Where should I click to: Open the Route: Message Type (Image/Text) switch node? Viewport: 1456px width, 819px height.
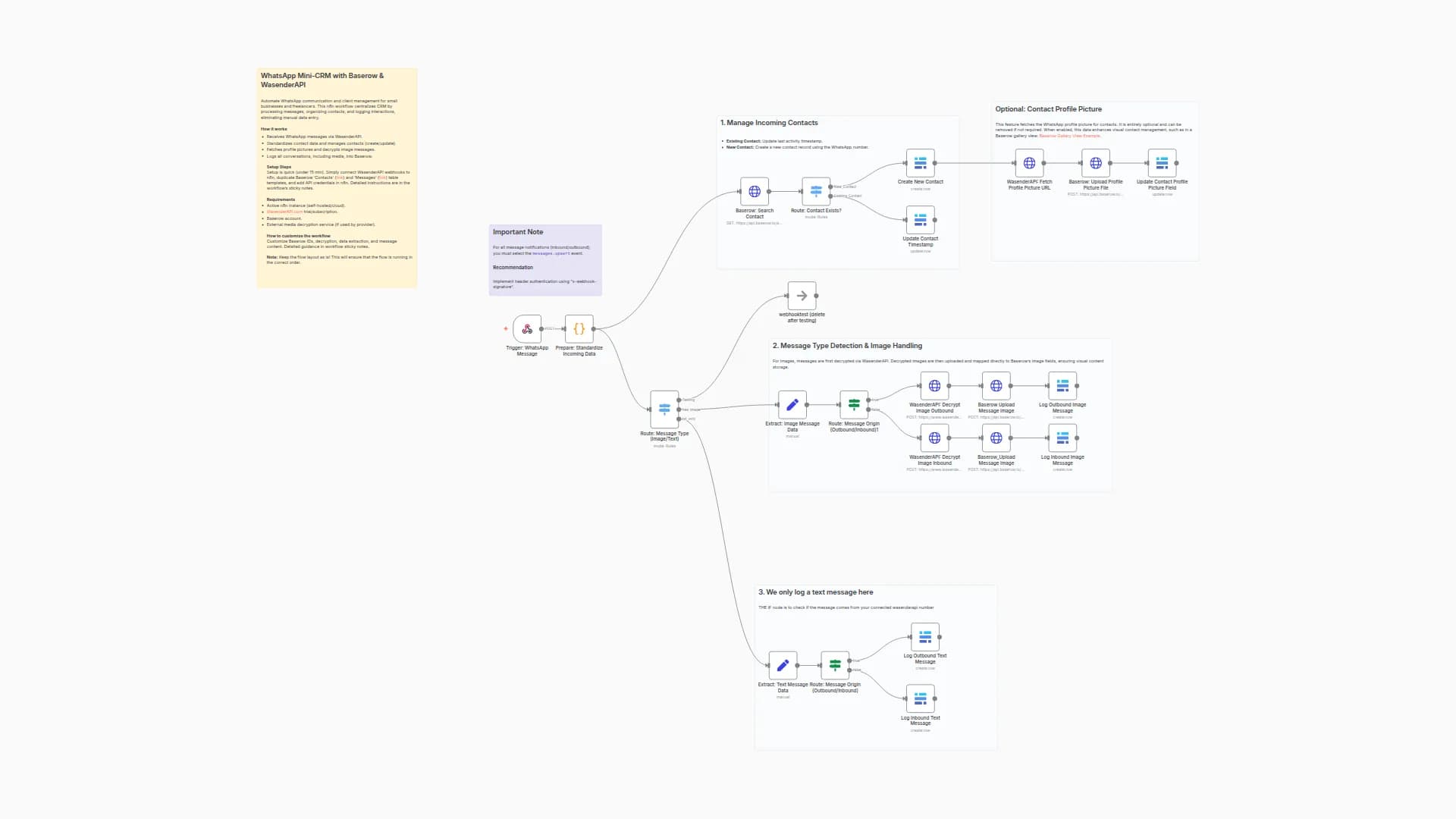pyautogui.click(x=664, y=409)
